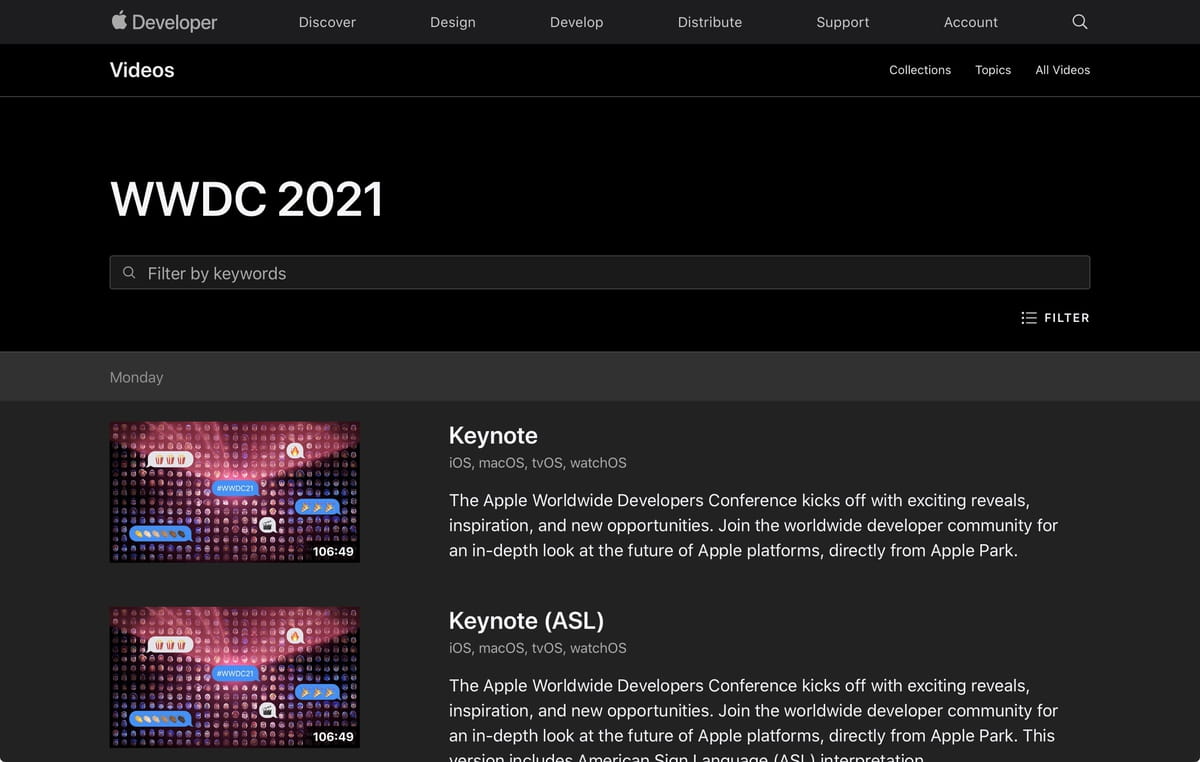Click the search magnifier in top navigation
The image size is (1200, 762).
point(1079,22)
